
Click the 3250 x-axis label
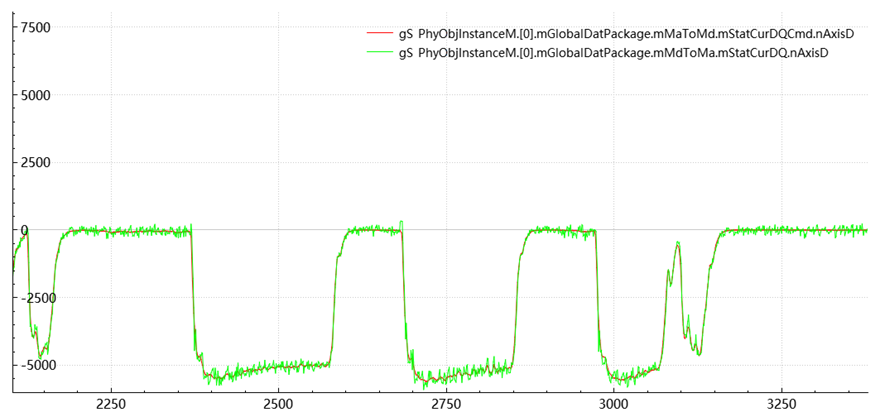[781, 406]
